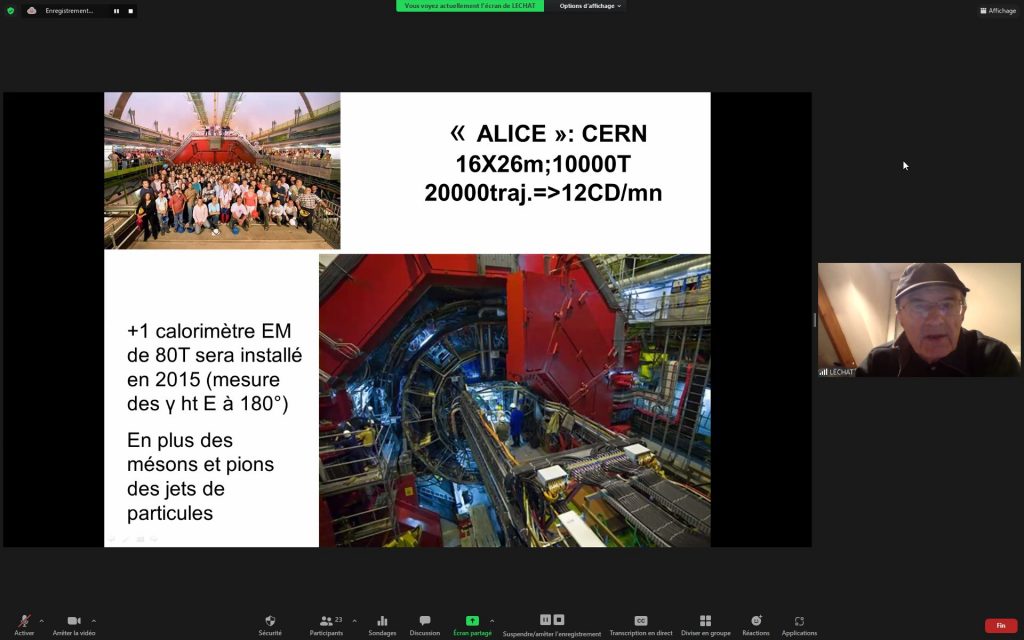Click the group photo on the shared slide
Viewport: 1024px width, 640px height.
pyautogui.click(x=222, y=170)
